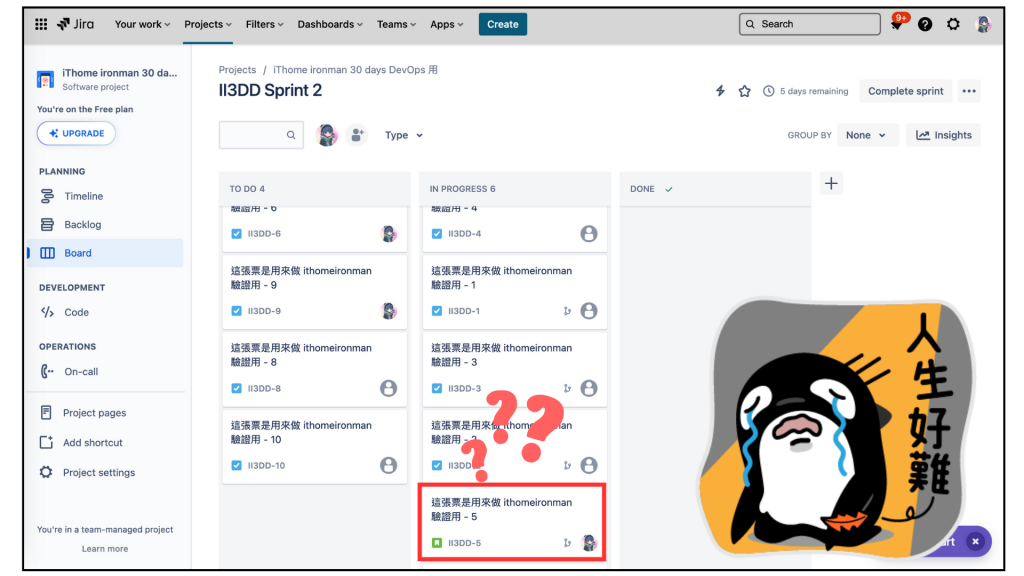The width and height of the screenshot is (1024, 576).
Task: Expand the Apps menu
Action: pos(447,24)
